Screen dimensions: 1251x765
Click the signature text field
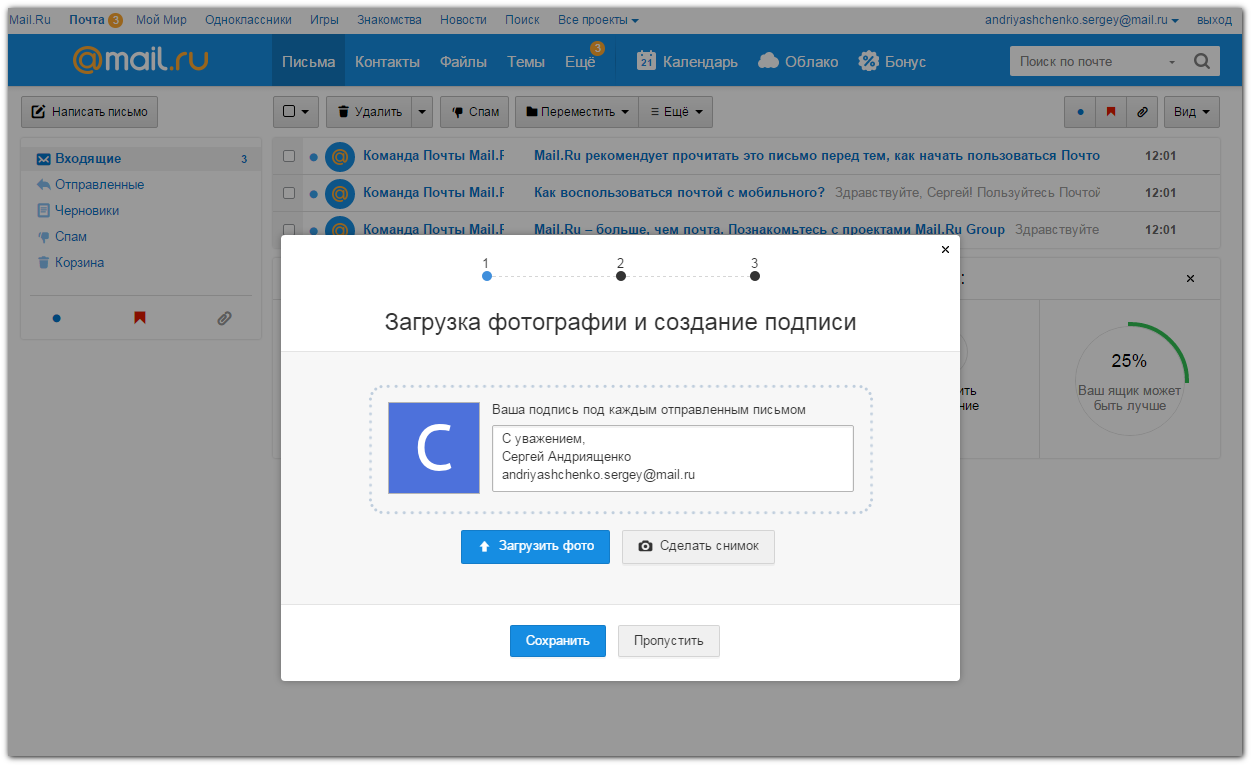click(673, 458)
